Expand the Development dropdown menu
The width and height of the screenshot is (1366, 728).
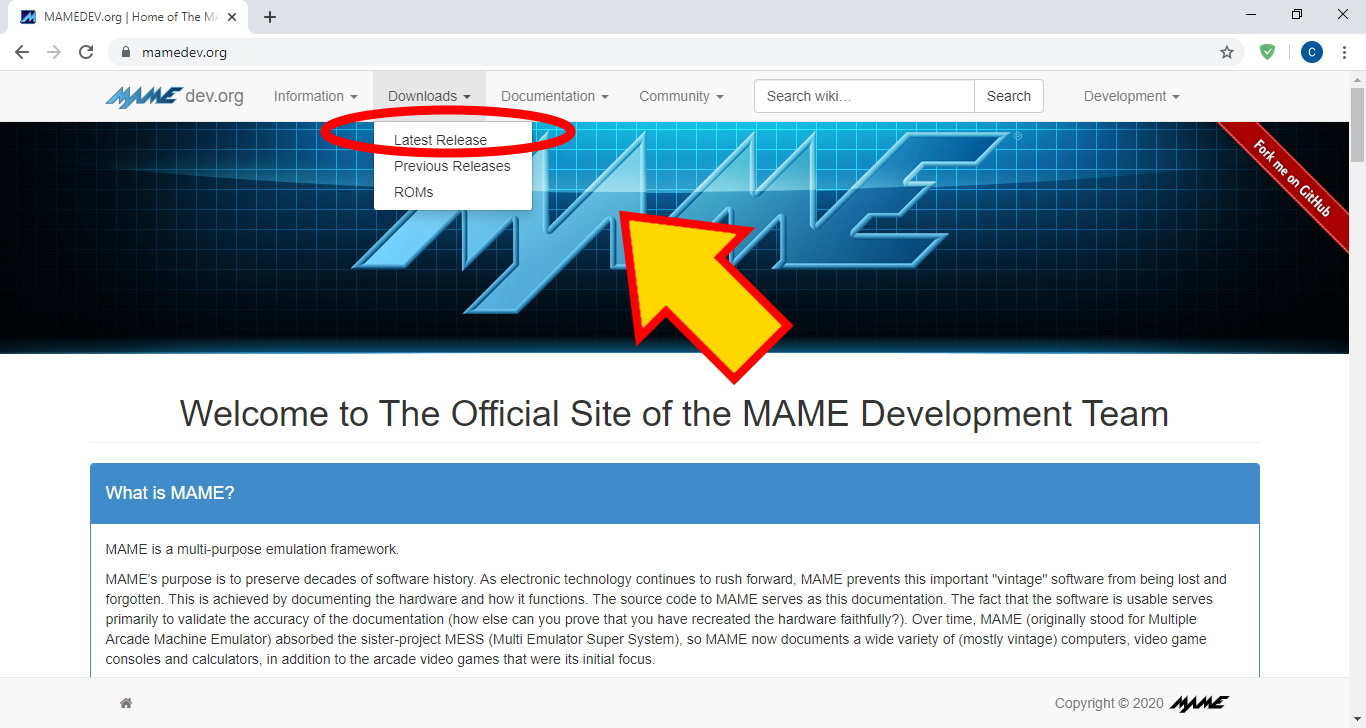click(1131, 96)
